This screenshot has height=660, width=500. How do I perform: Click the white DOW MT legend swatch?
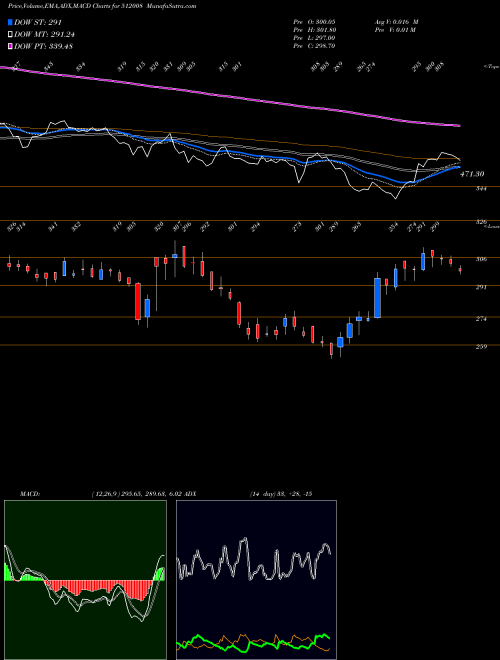click(x=10, y=34)
